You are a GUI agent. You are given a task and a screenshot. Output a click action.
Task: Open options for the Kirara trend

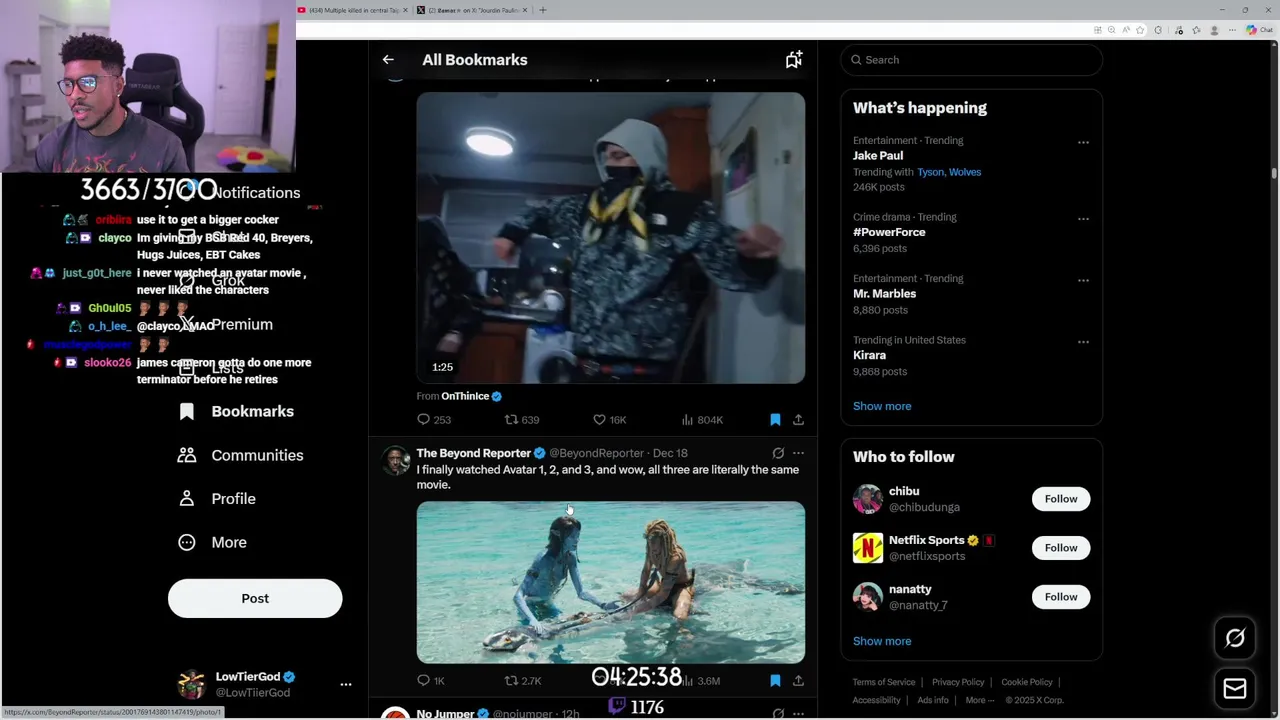pos(1083,342)
